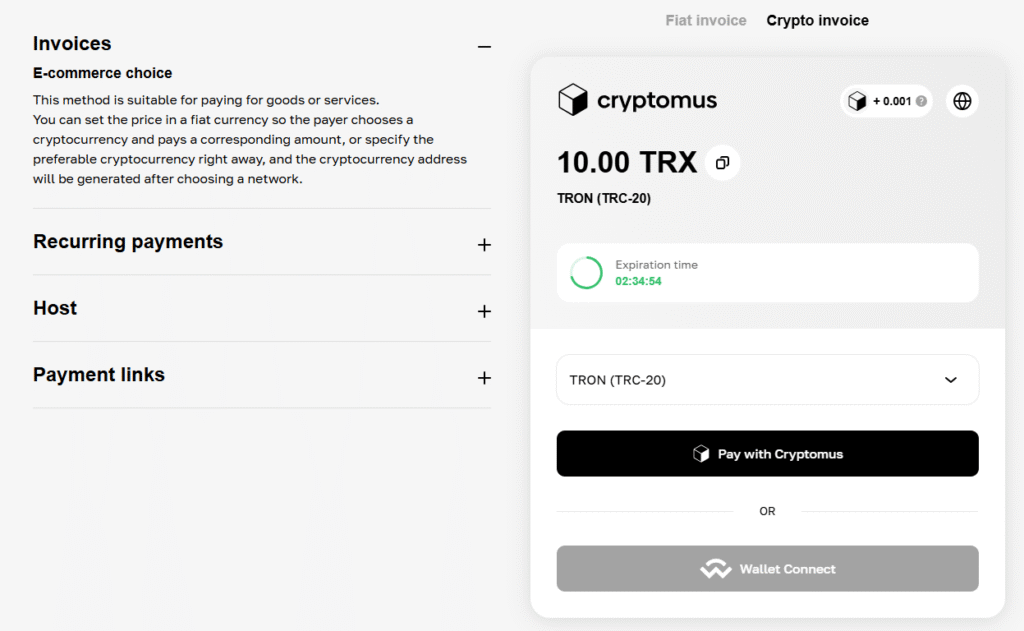Screen dimensions: 1024x631
Task: Click the Wallet Connect logo icon
Action: pos(716,569)
